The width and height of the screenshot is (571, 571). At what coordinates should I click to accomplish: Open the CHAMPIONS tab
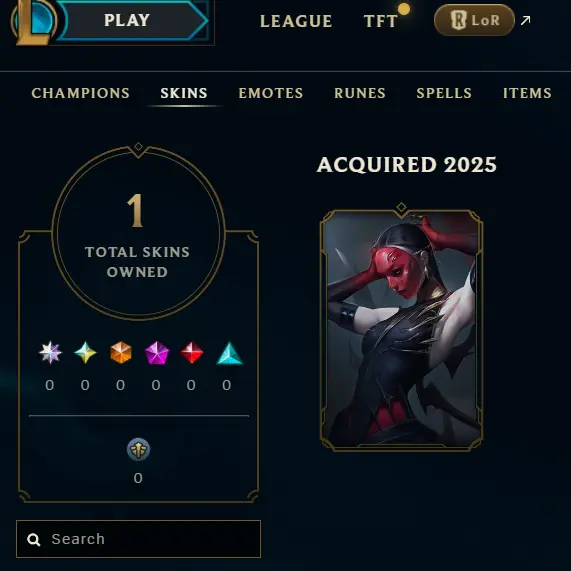[80, 93]
